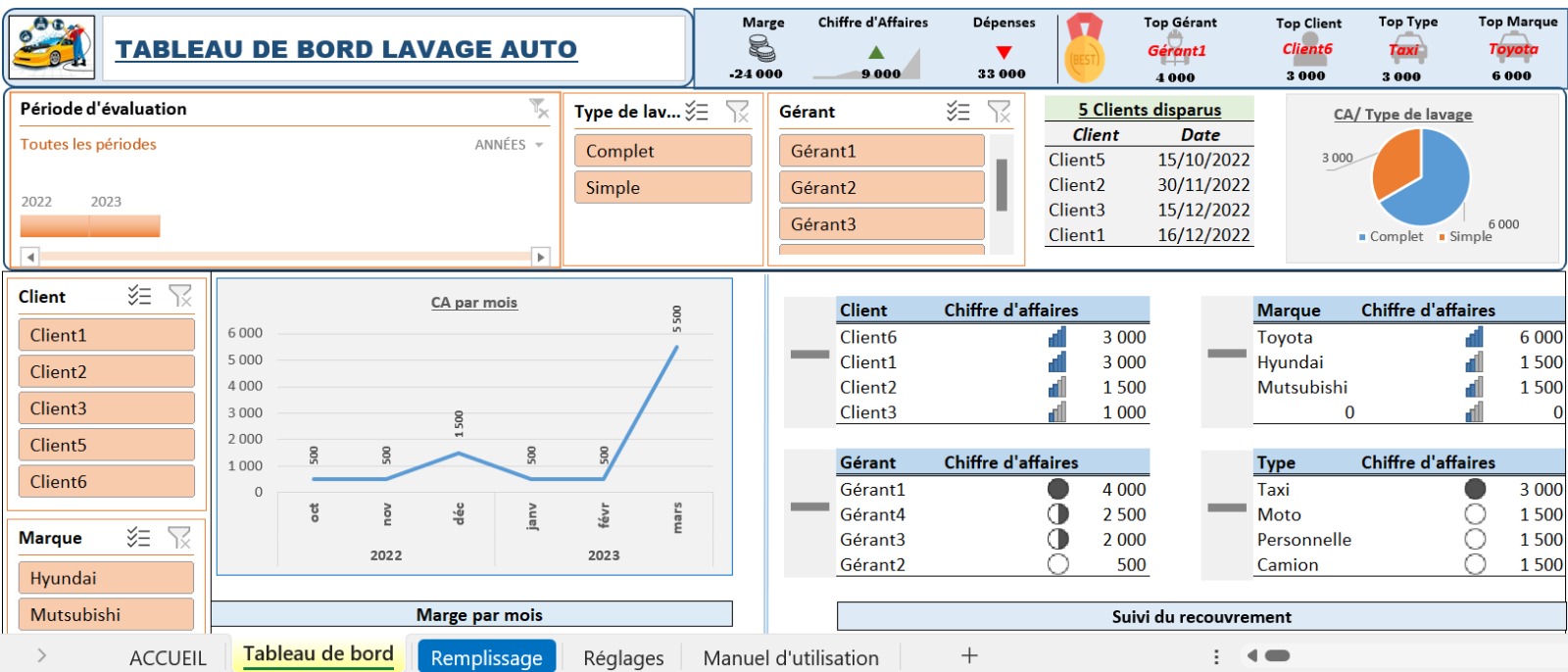Screen dimensions: 1568x672
Task: Open the ANNÉES time level dropdown
Action: (x=509, y=145)
